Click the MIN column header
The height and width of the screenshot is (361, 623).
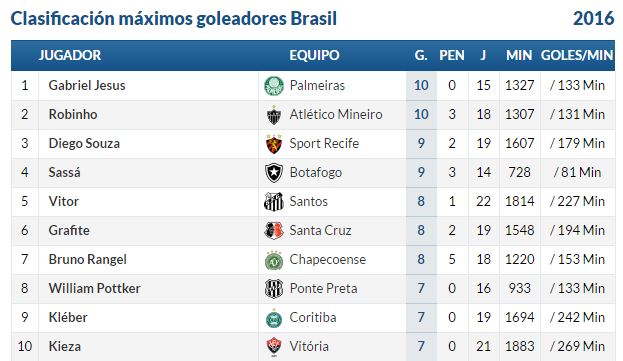pos(519,55)
